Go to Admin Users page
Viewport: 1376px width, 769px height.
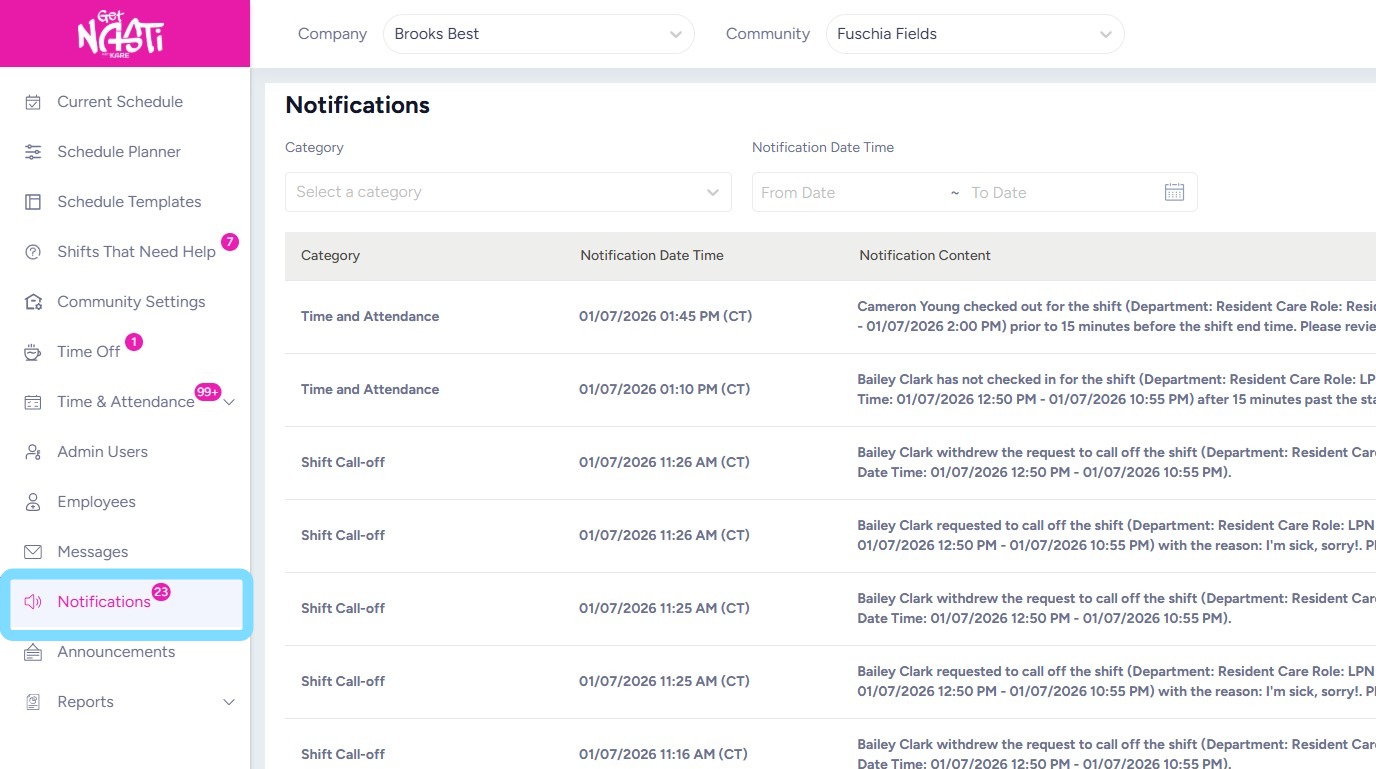pos(102,452)
